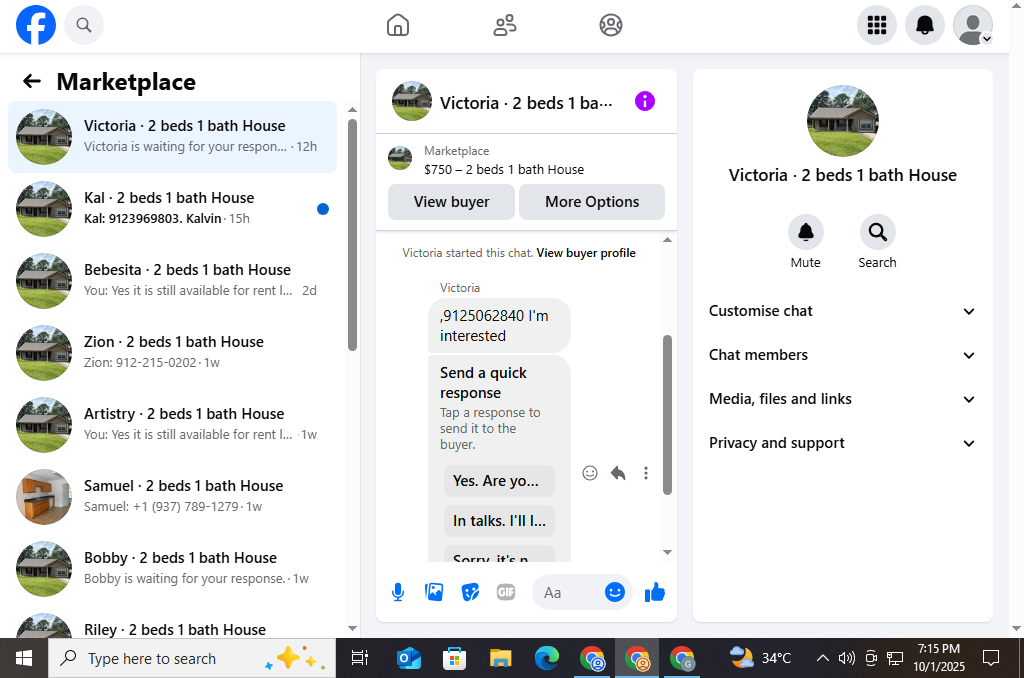This screenshot has width=1024, height=678.
Task: Click the conversation list scrollbar
Action: pos(353,235)
